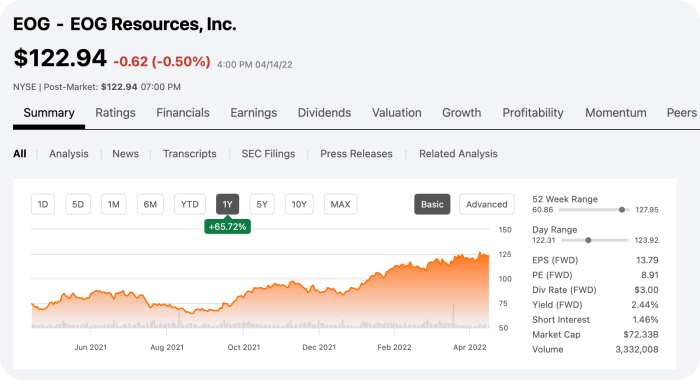Select the 1D chart range
The image size is (700, 380).
[x=43, y=205]
